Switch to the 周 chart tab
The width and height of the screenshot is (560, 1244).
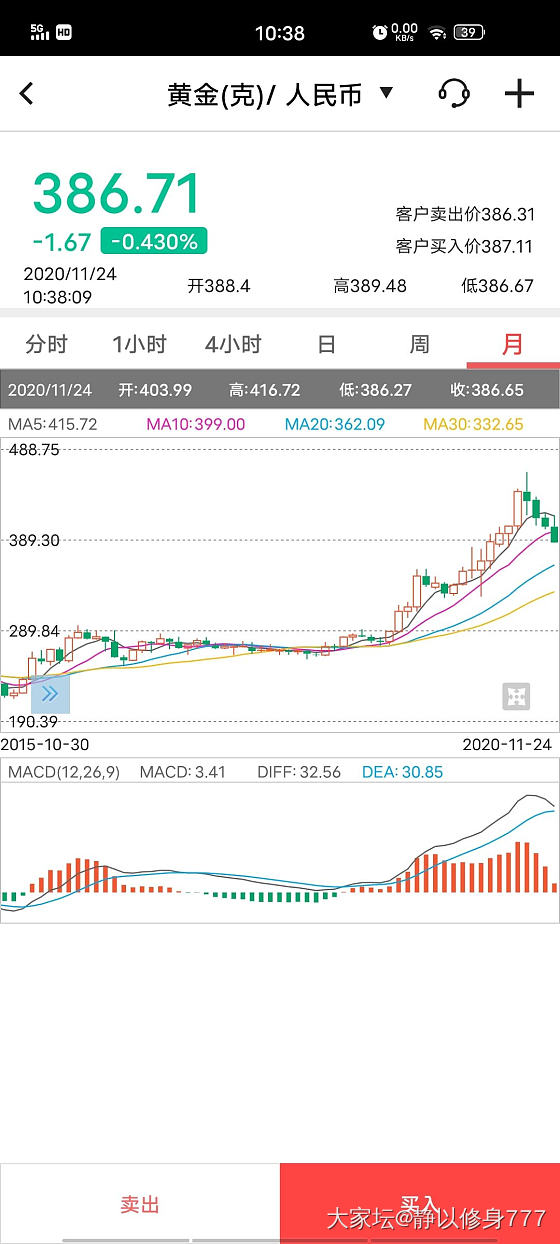(x=419, y=345)
